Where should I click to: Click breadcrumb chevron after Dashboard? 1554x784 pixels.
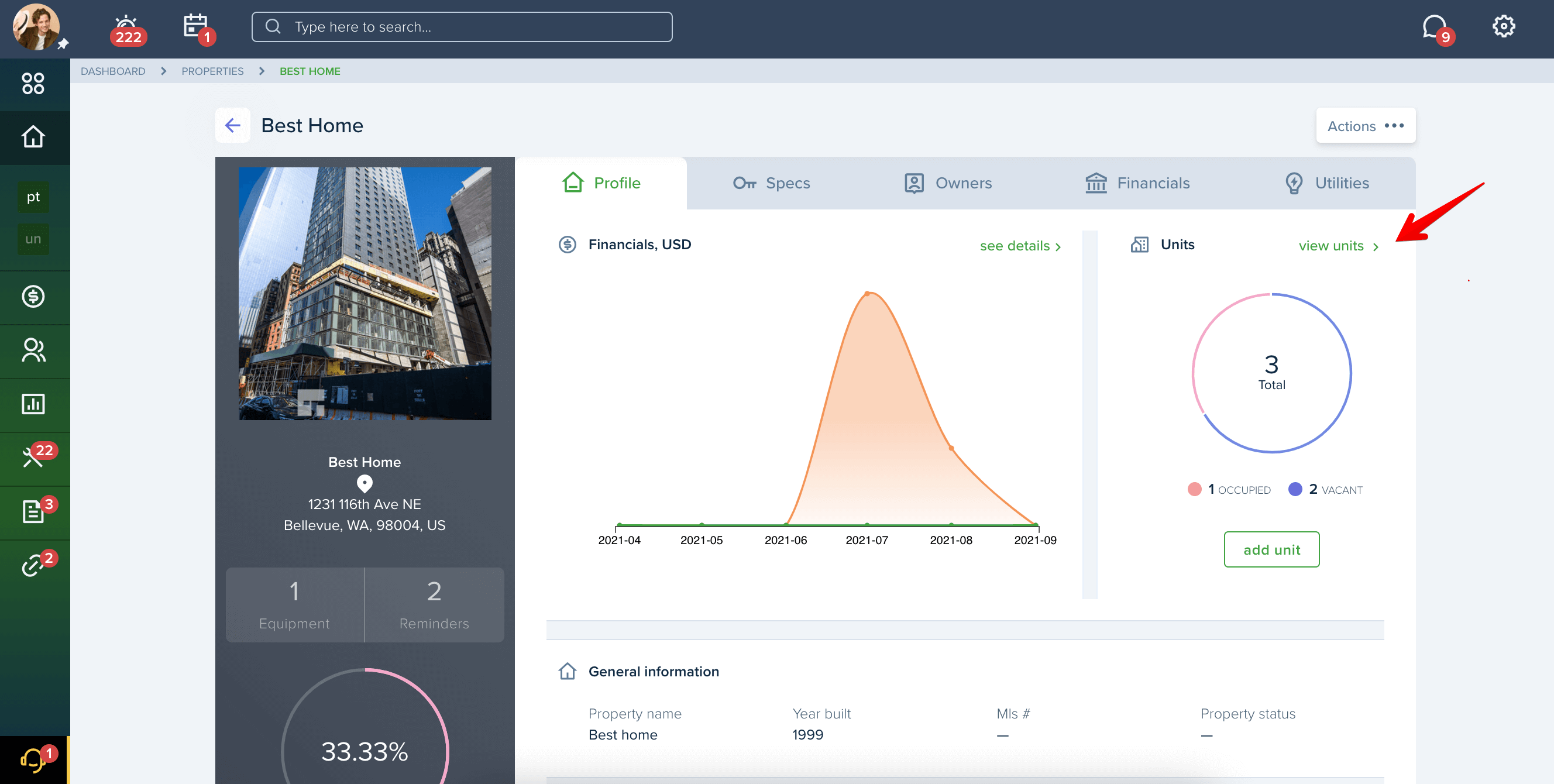coord(163,71)
